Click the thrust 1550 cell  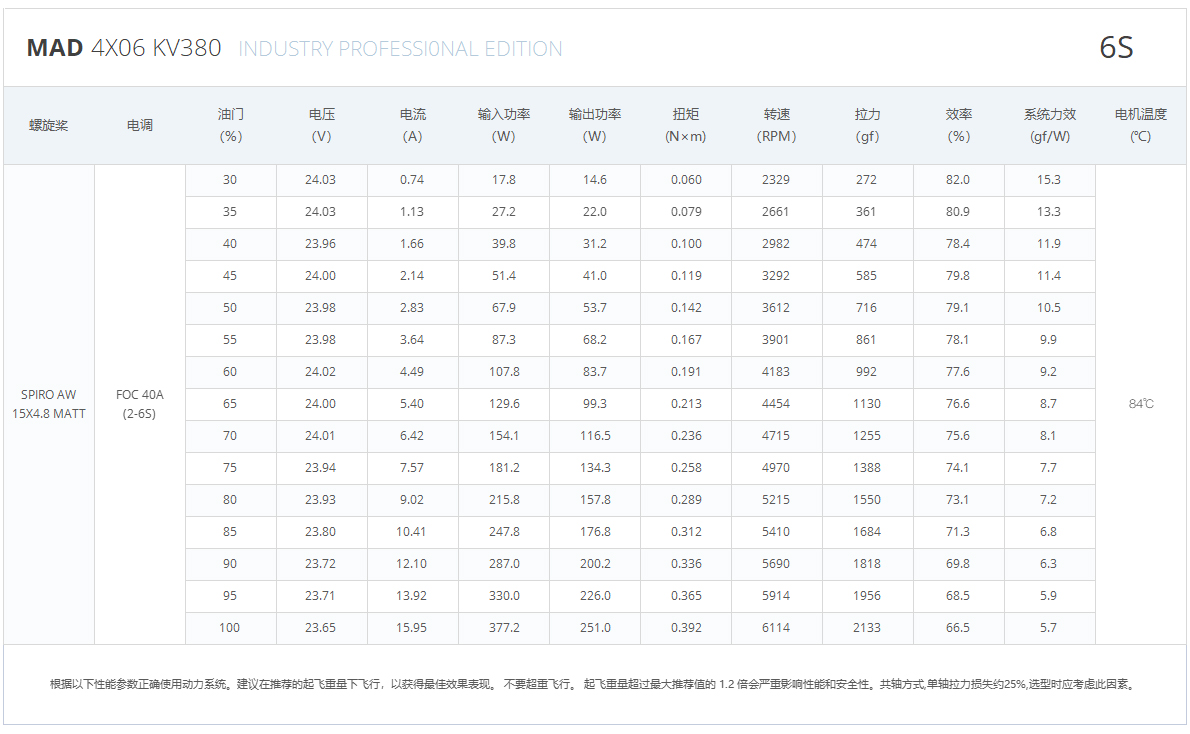(867, 500)
